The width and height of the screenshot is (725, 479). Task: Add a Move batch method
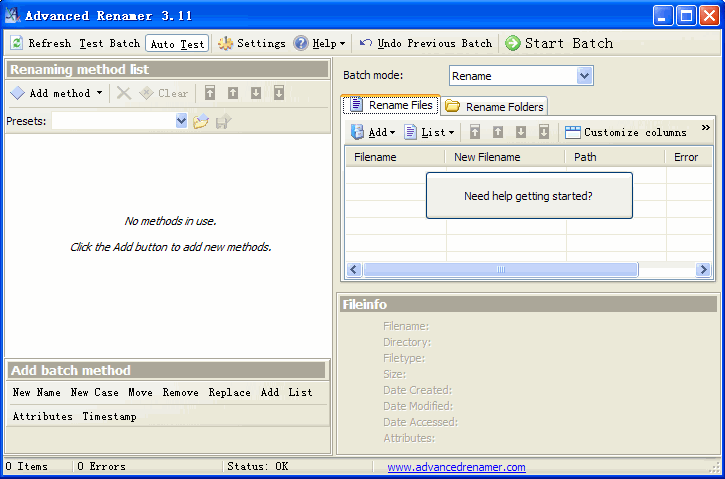click(x=141, y=393)
